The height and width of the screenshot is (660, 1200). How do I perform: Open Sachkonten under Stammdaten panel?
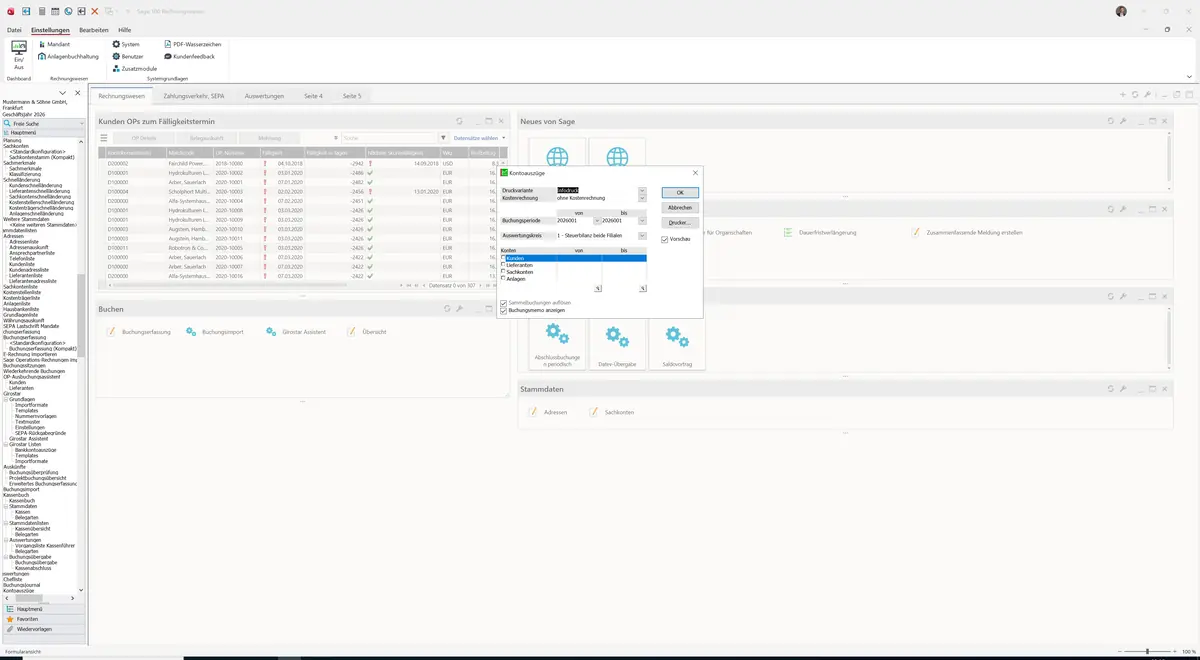pos(612,412)
